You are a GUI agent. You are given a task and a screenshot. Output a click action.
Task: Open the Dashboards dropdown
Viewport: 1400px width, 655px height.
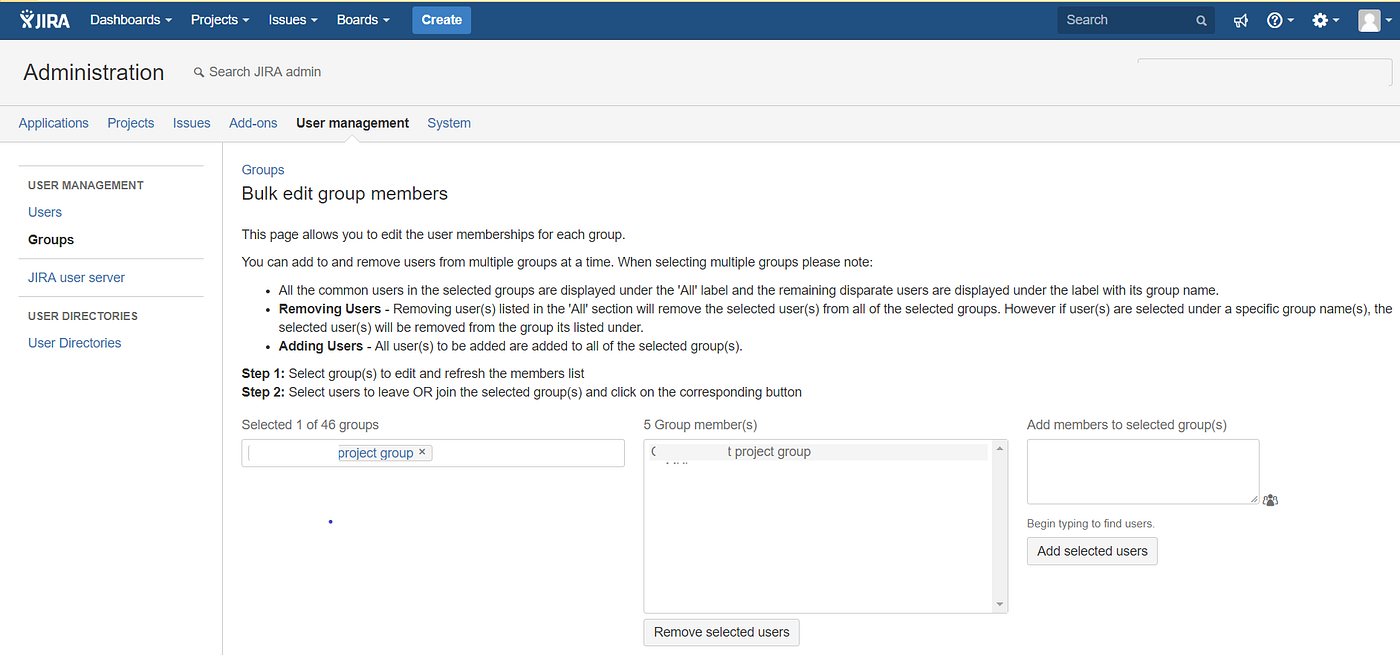(x=130, y=19)
